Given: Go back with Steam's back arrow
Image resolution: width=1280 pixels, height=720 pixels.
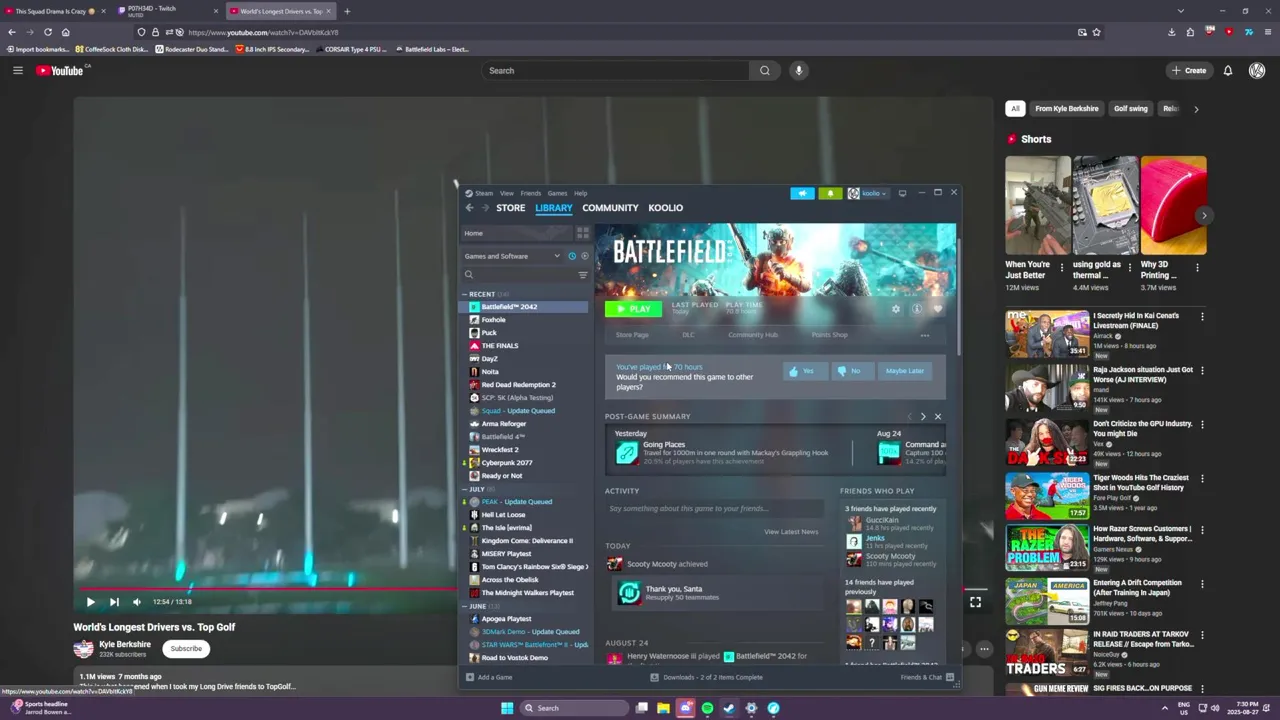Looking at the screenshot, I should point(469,208).
